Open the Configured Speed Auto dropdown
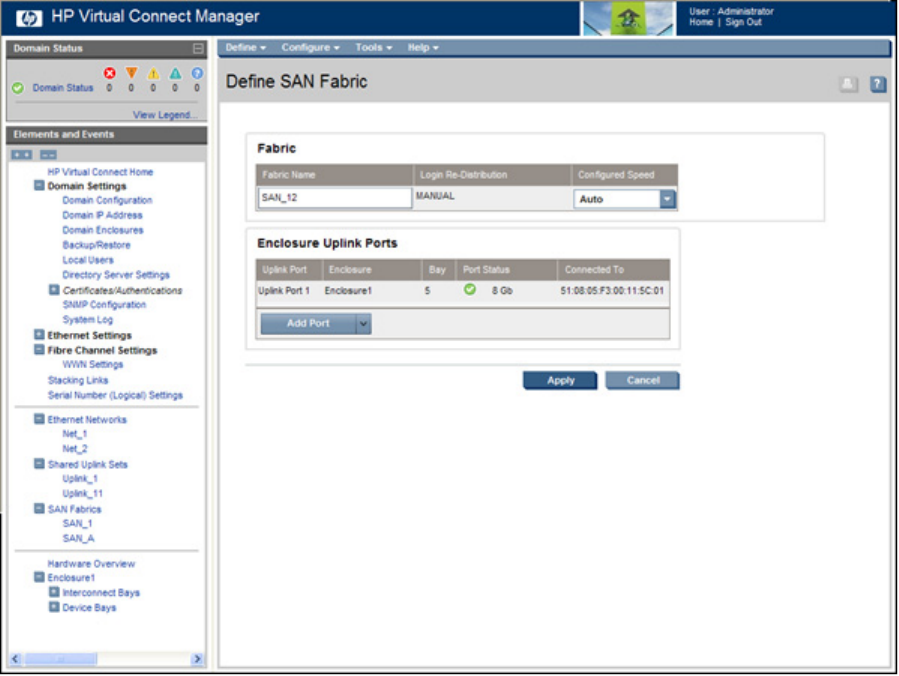This screenshot has height=676, width=899. pyautogui.click(x=667, y=199)
